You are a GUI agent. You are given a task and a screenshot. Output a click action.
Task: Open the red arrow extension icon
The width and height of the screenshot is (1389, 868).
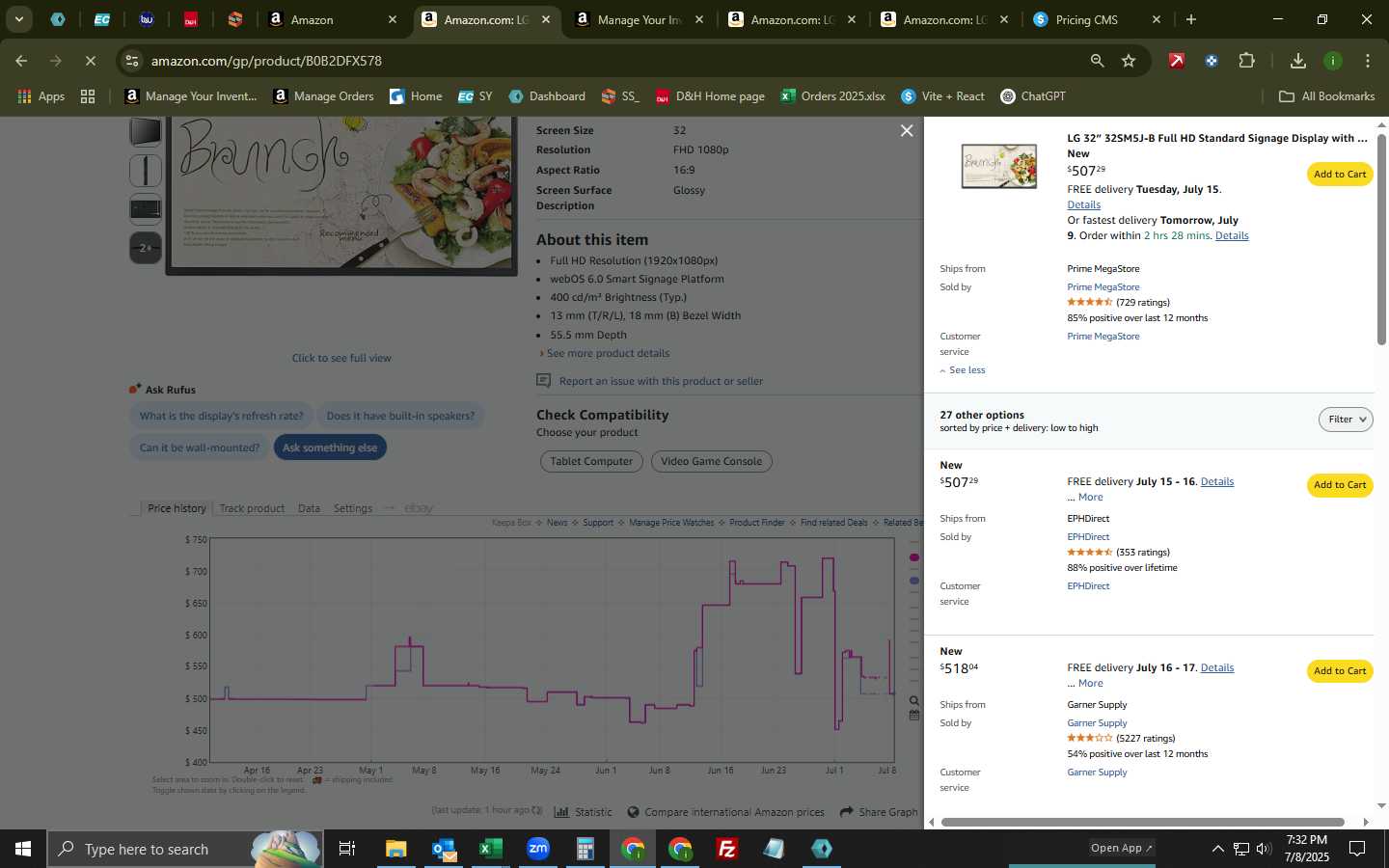click(x=1176, y=61)
